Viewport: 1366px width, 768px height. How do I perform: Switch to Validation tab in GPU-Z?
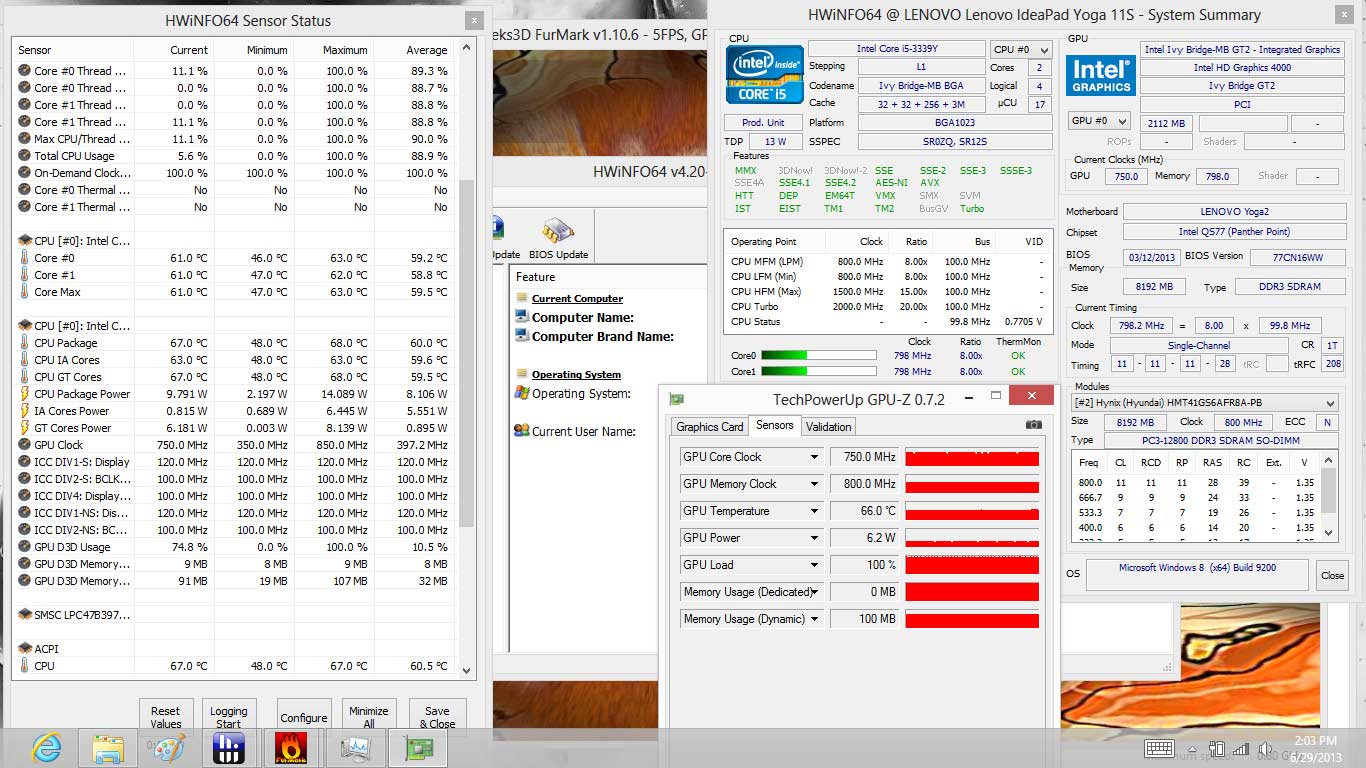point(829,427)
